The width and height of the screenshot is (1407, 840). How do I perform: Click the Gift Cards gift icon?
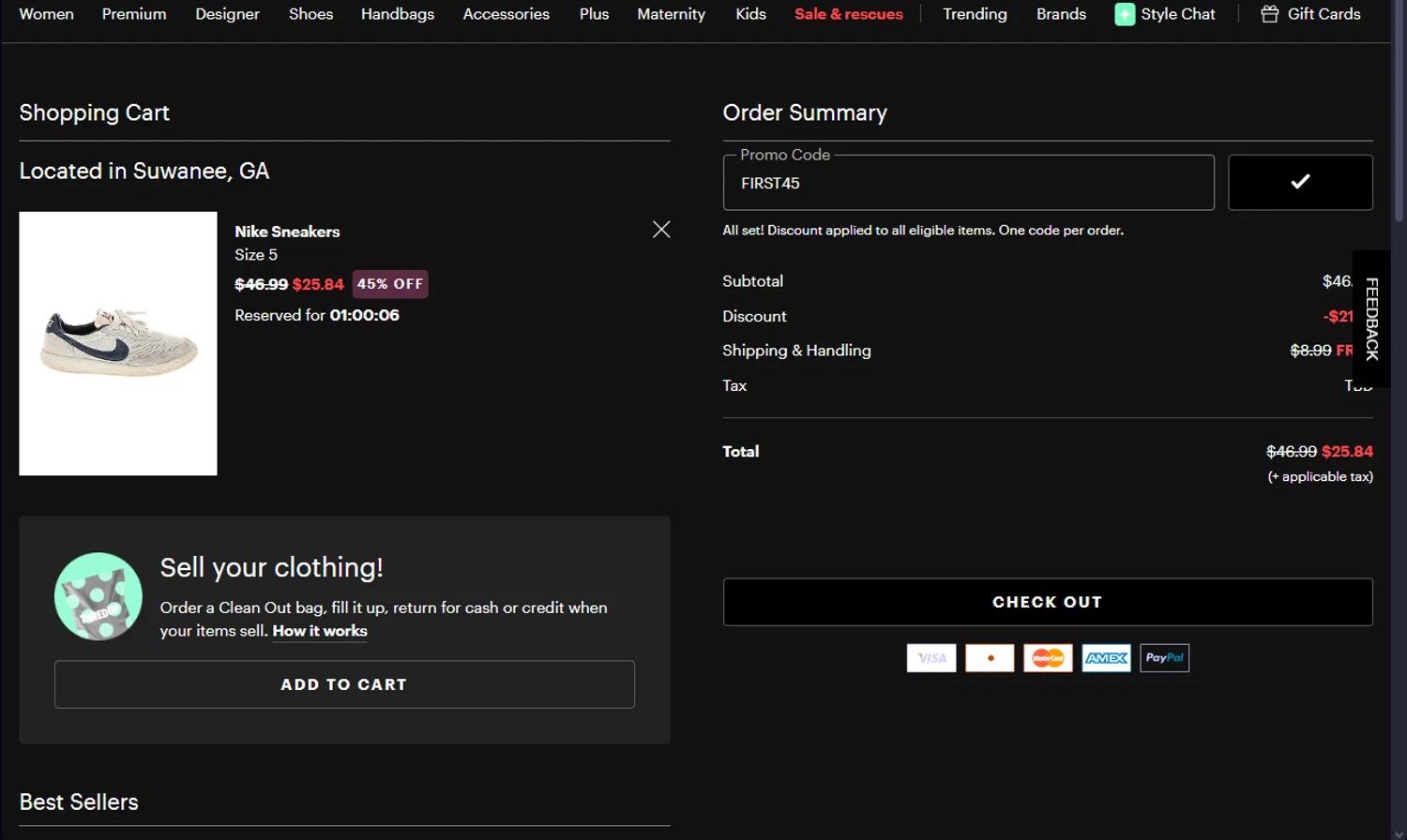(1269, 14)
